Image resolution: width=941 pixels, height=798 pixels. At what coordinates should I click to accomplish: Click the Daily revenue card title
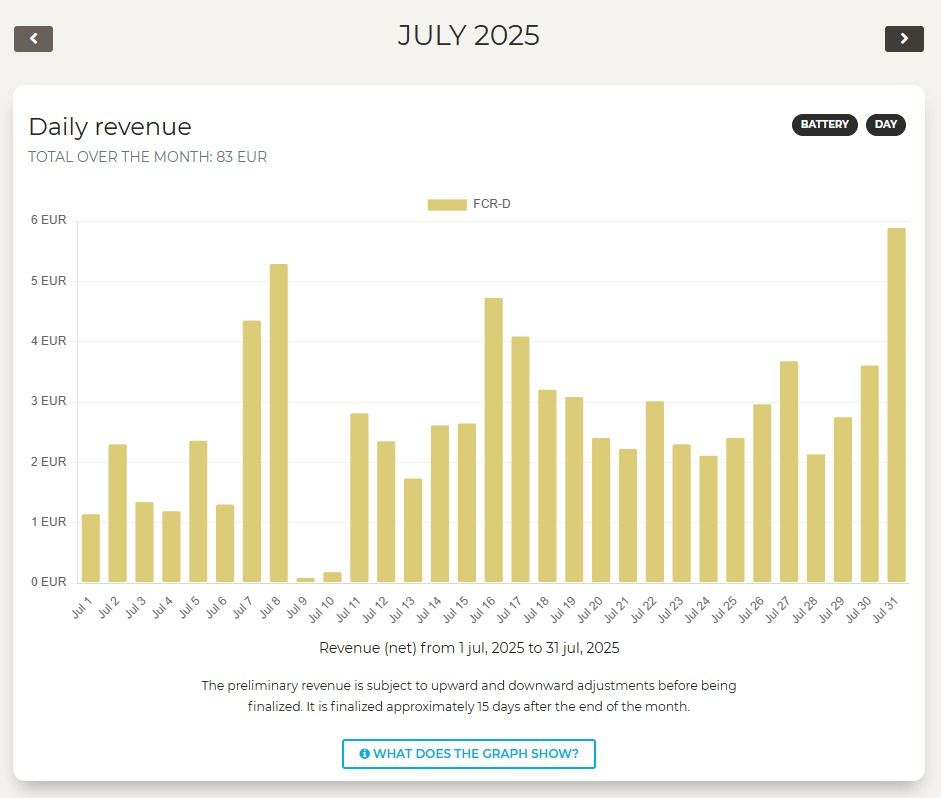click(110, 127)
